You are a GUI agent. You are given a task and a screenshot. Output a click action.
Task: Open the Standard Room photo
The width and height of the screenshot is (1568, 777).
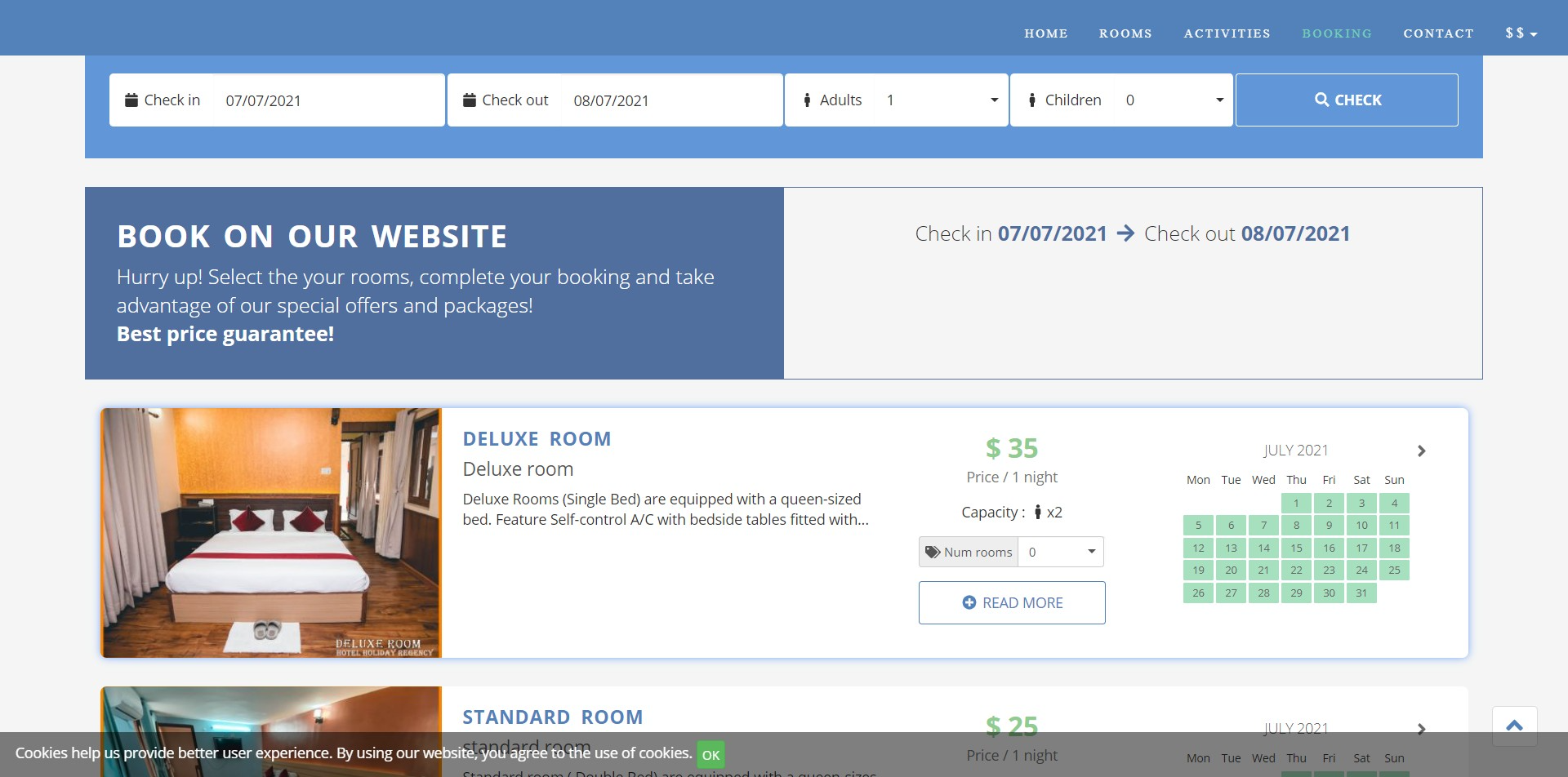[x=270, y=731]
